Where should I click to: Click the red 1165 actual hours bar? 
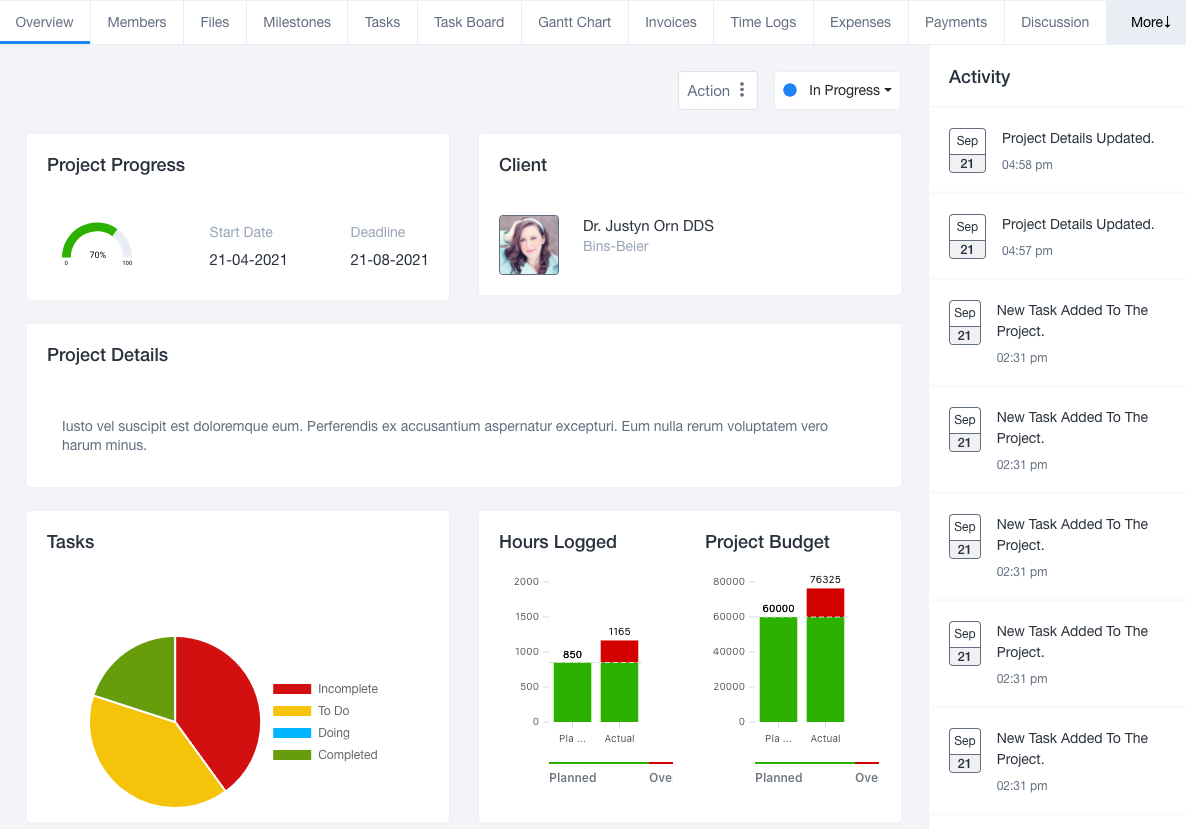pyautogui.click(x=619, y=651)
